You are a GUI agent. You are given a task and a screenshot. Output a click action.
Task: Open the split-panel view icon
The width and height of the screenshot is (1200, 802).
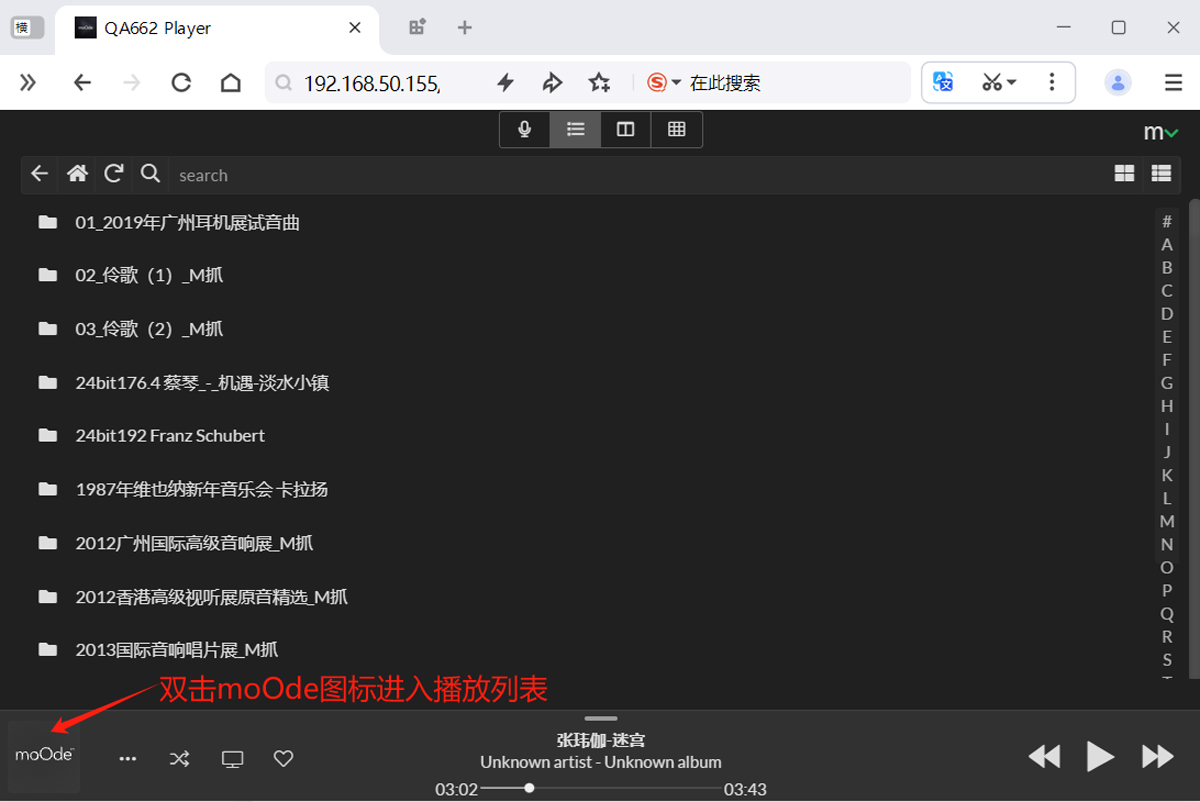coord(625,129)
